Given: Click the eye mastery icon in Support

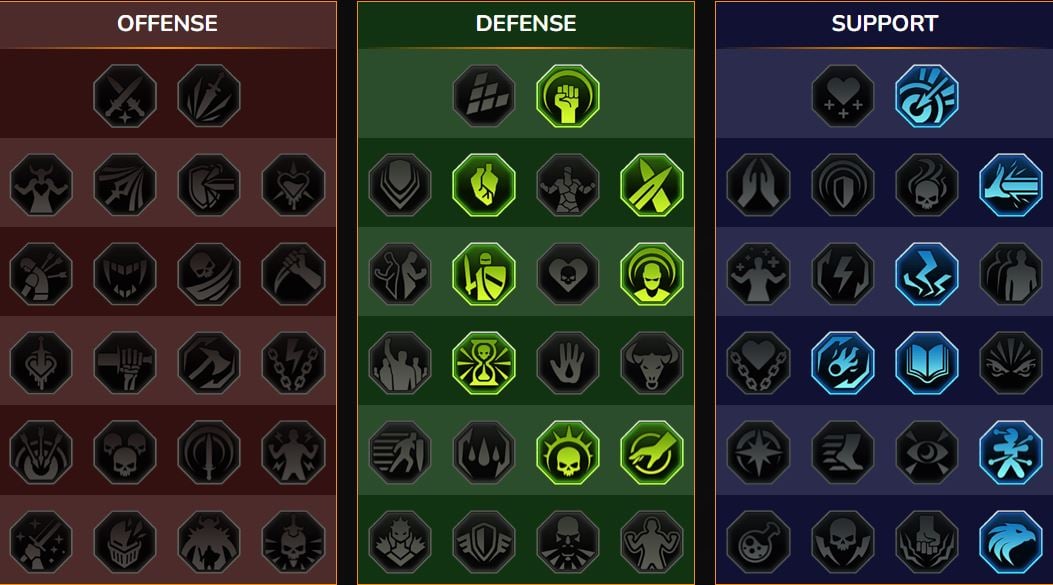Looking at the screenshot, I should (x=927, y=453).
